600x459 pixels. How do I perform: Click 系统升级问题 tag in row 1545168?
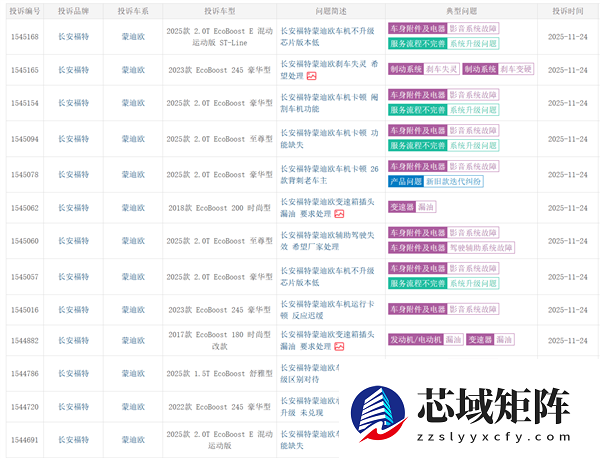473,44
